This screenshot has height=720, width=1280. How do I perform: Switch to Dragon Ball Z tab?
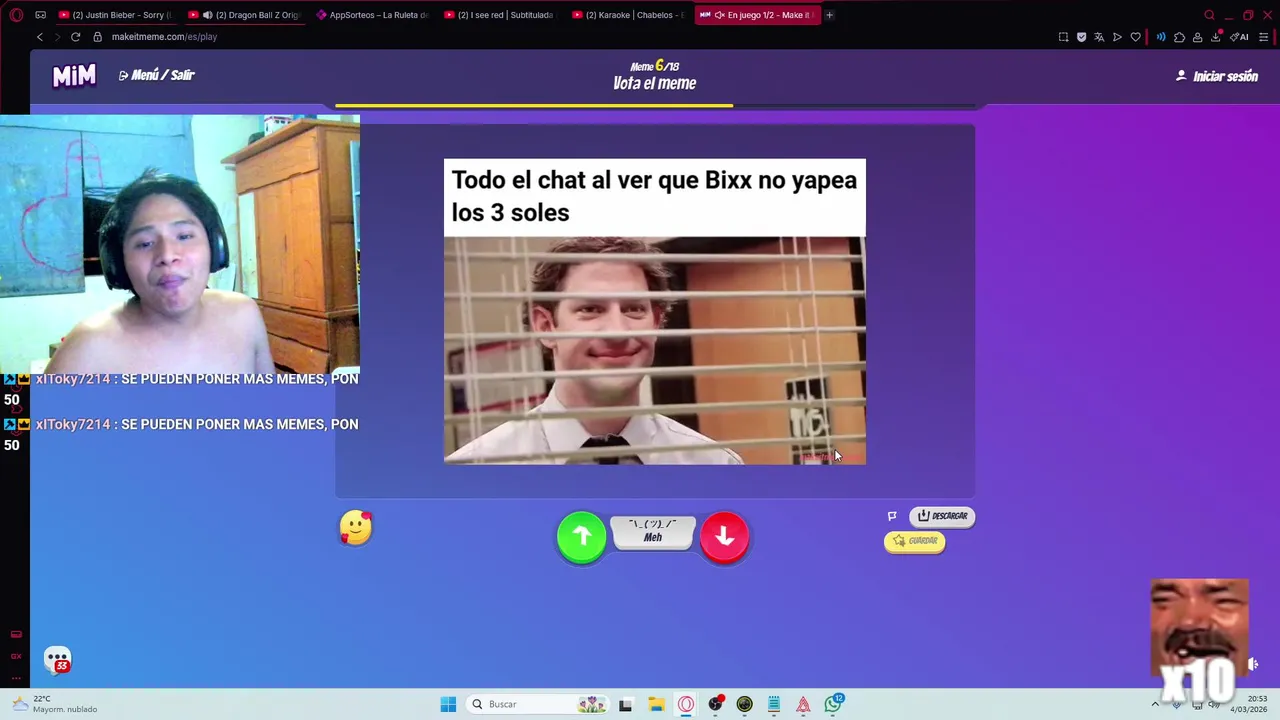coord(245,15)
